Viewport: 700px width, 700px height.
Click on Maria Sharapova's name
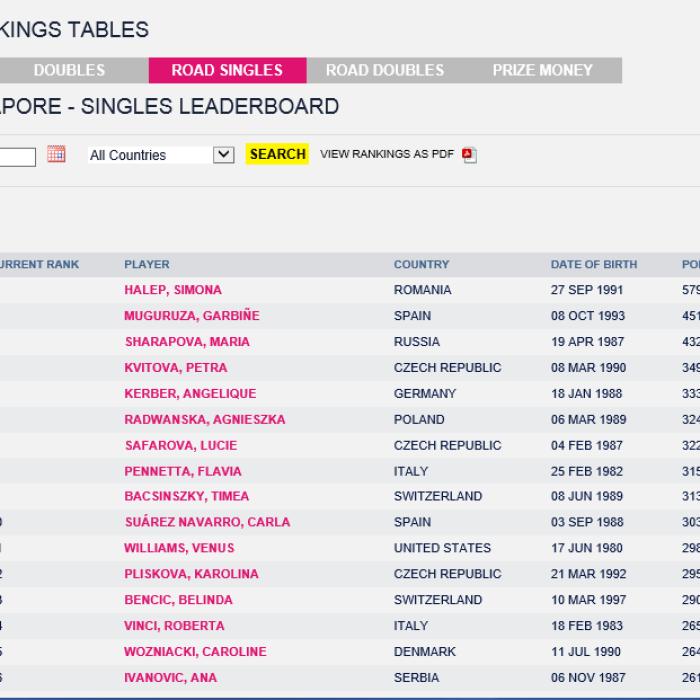[x=187, y=342]
